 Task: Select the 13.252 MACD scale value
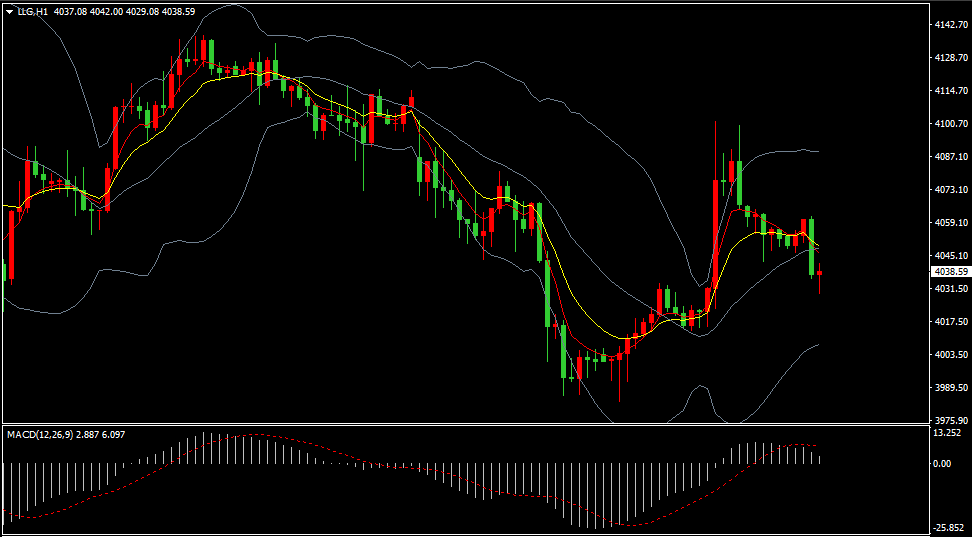[948, 433]
